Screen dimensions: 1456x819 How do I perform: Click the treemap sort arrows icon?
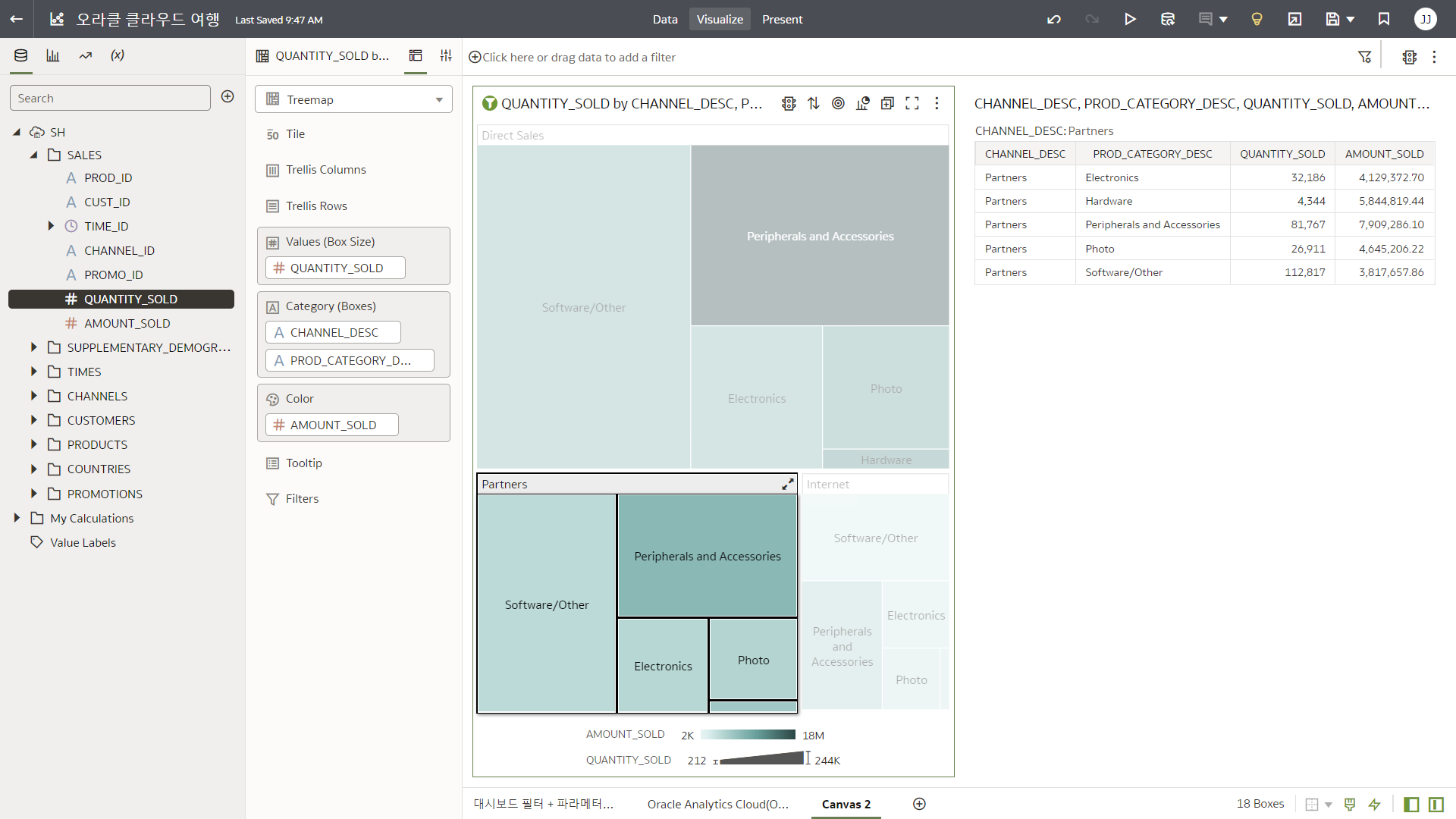(814, 103)
